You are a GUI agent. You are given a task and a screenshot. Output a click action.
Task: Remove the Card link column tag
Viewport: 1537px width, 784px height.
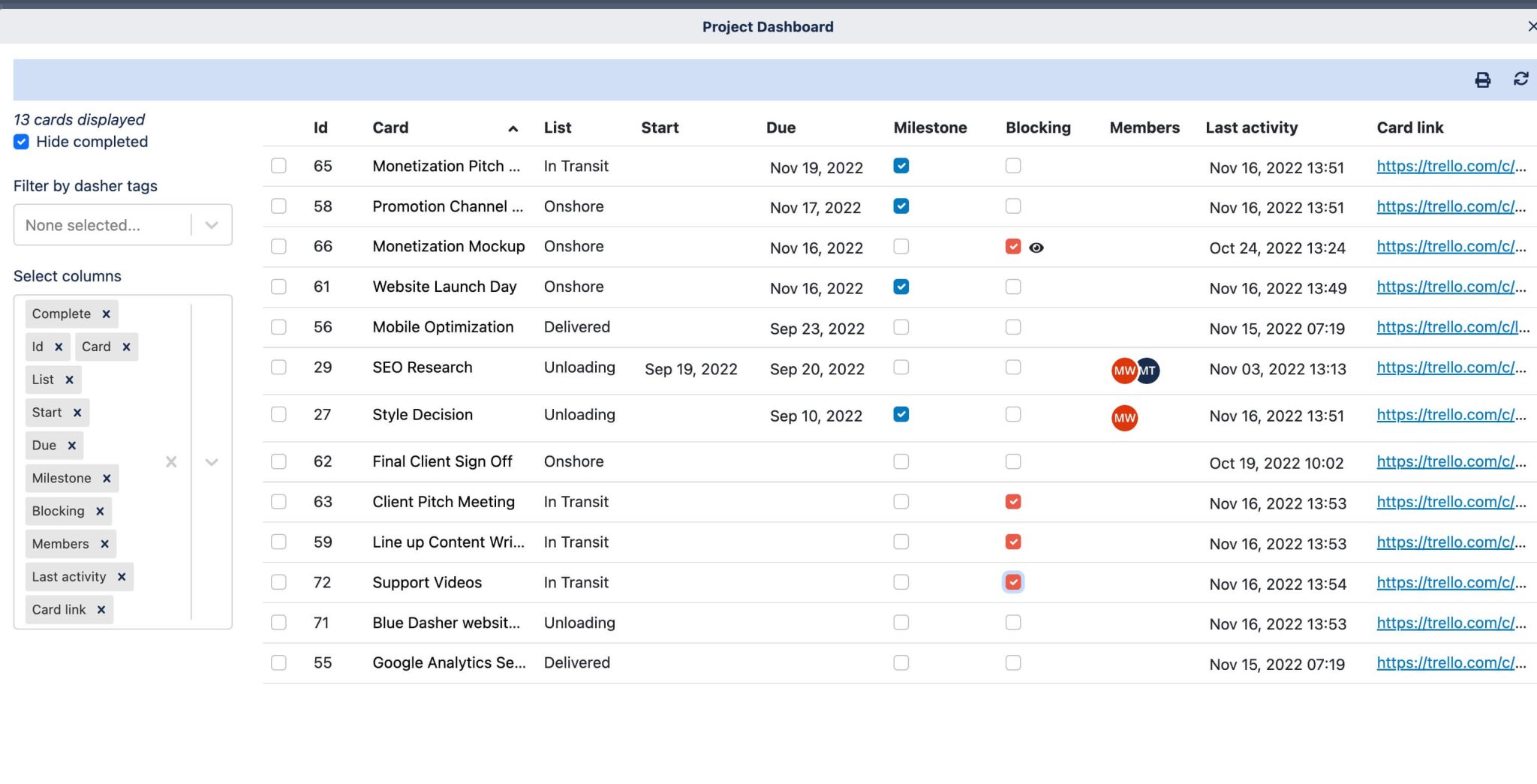pos(102,609)
